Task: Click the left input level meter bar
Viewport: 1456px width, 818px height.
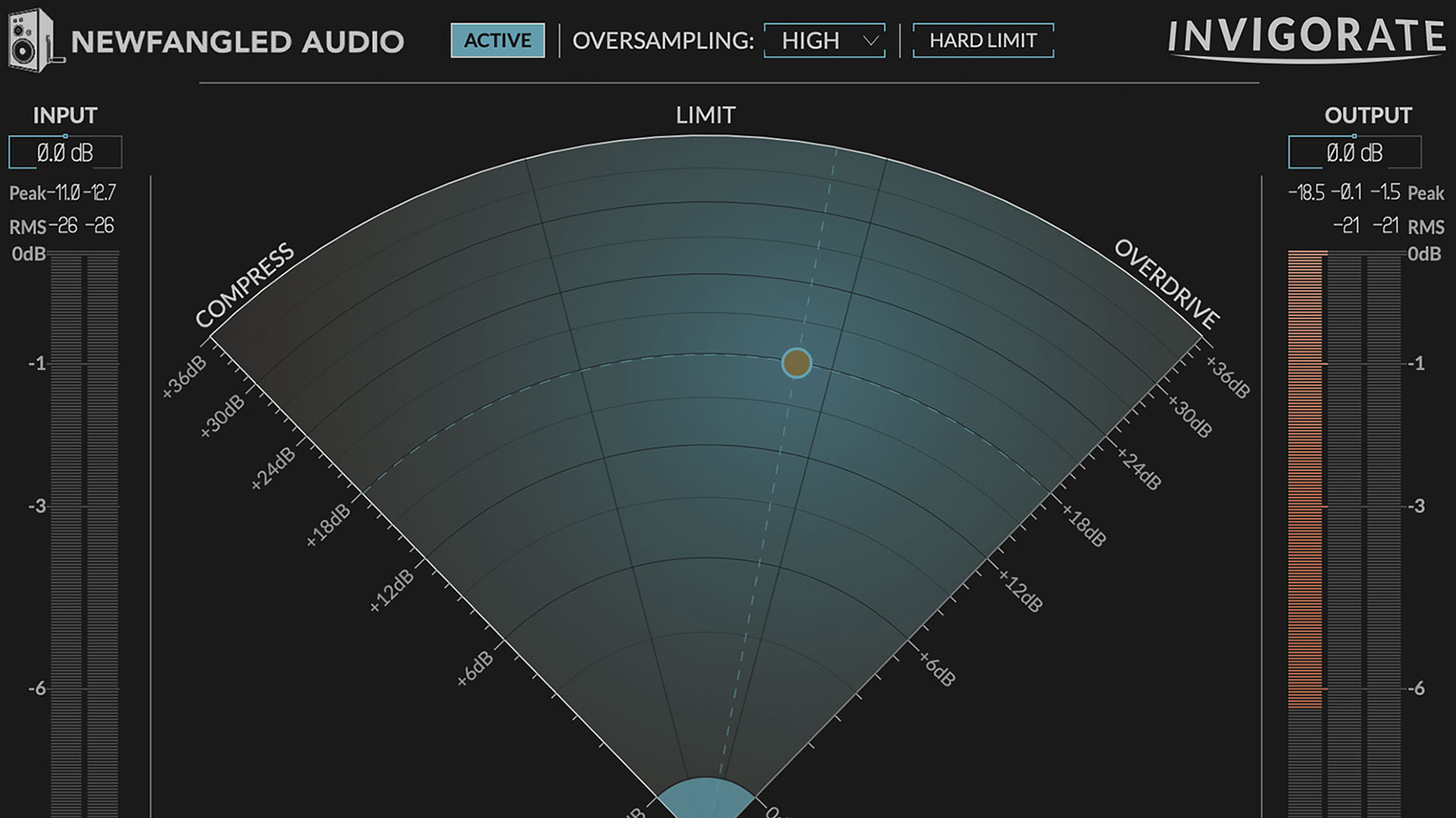Action: [x=66, y=535]
